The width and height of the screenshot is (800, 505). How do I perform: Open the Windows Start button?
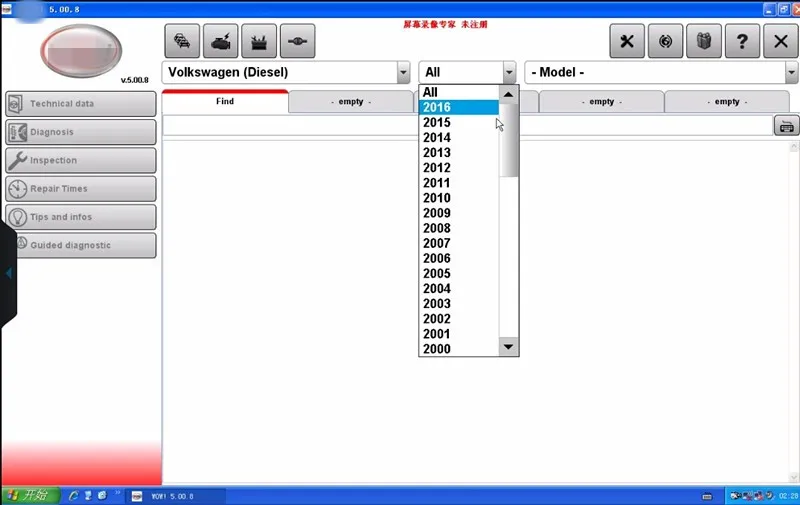tap(31, 495)
